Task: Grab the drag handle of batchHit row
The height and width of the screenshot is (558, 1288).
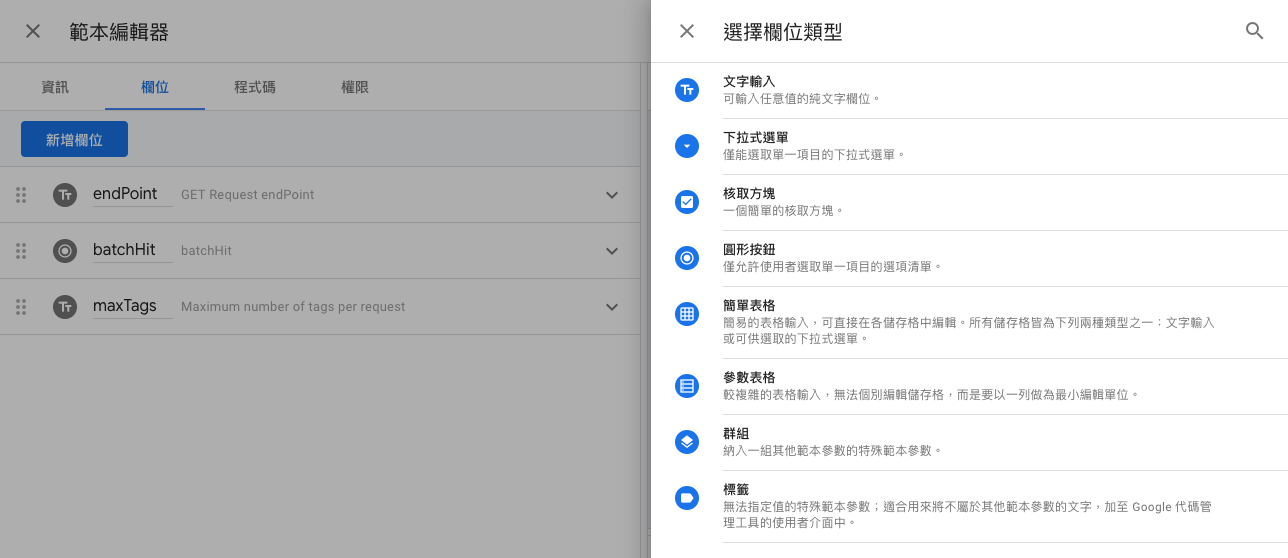Action: [21, 251]
